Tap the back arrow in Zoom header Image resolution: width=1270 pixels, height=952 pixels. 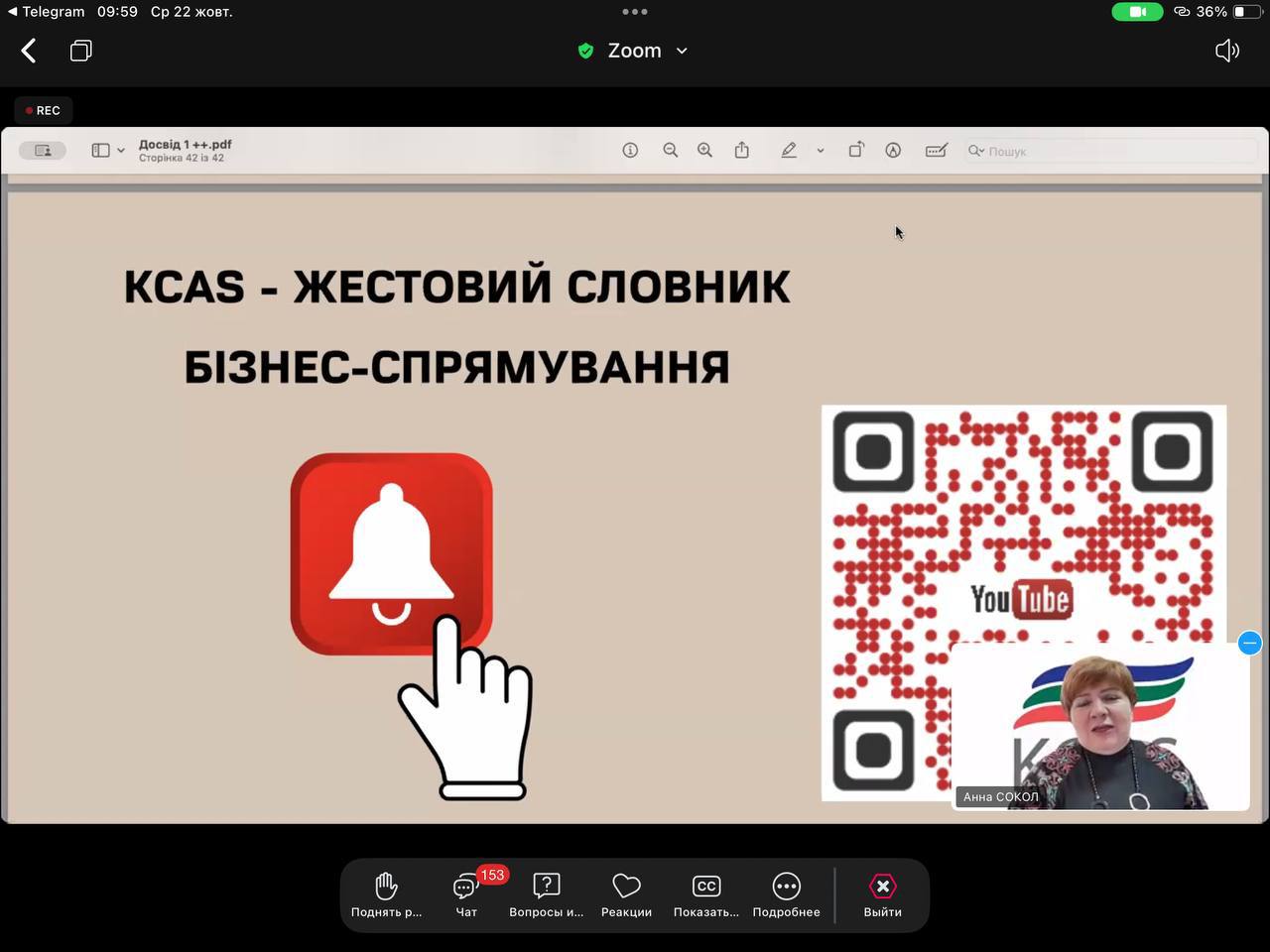point(29,51)
